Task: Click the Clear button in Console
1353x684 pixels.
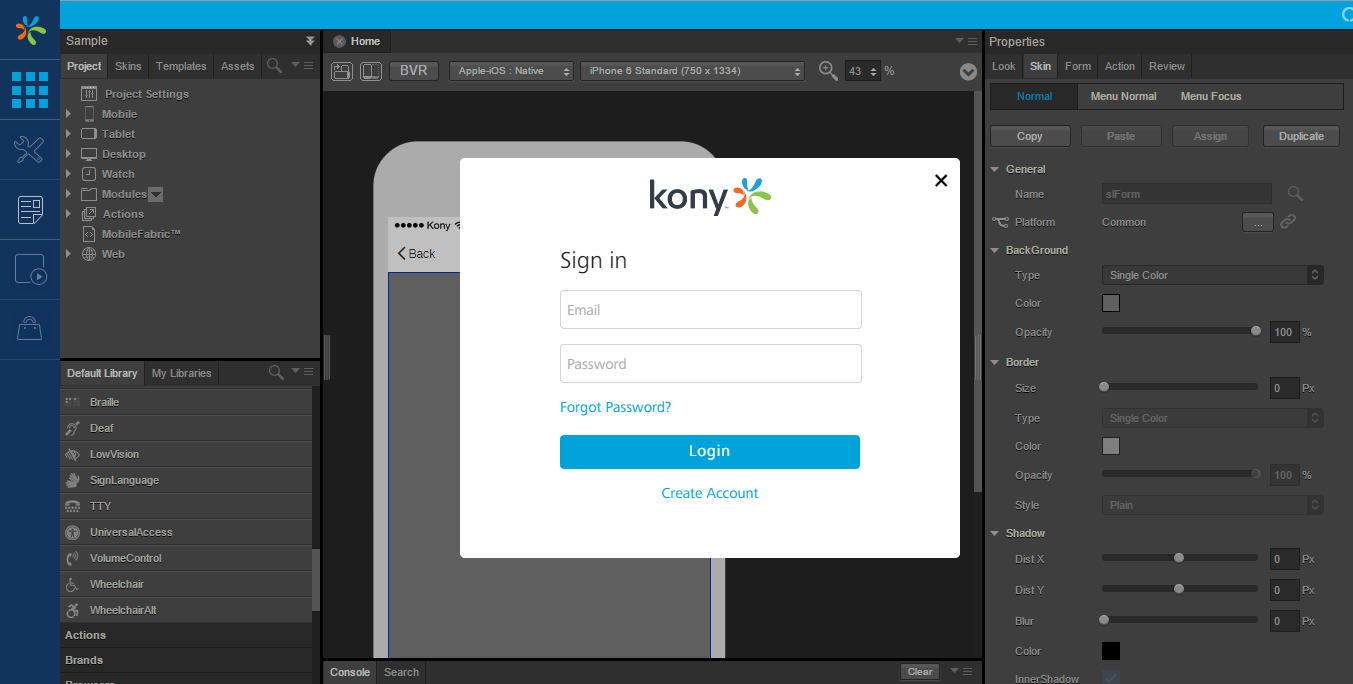Action: pyautogui.click(x=920, y=672)
